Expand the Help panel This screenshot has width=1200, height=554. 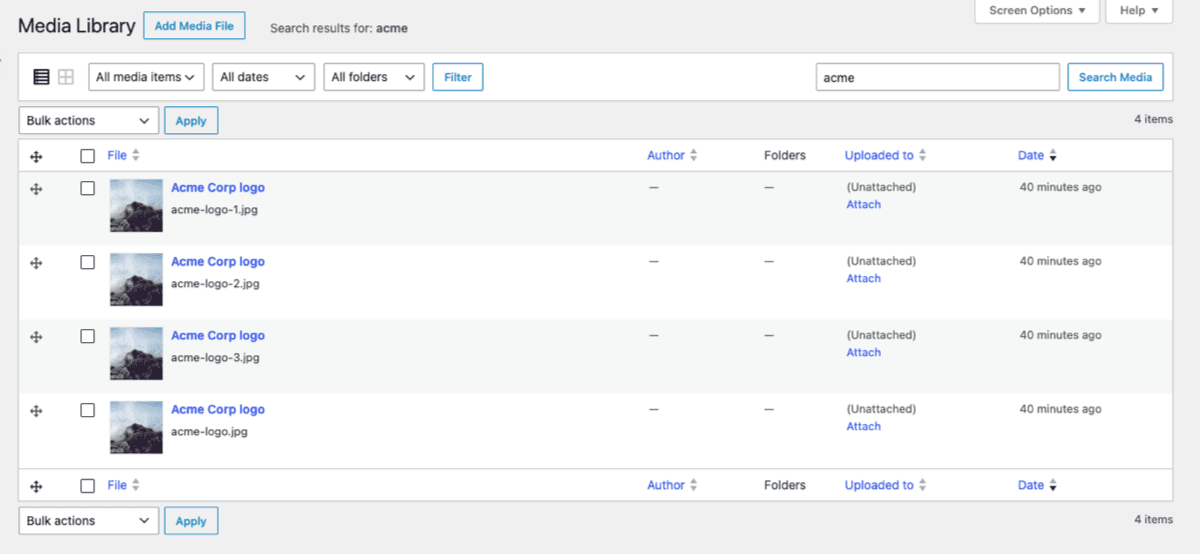coord(1139,10)
